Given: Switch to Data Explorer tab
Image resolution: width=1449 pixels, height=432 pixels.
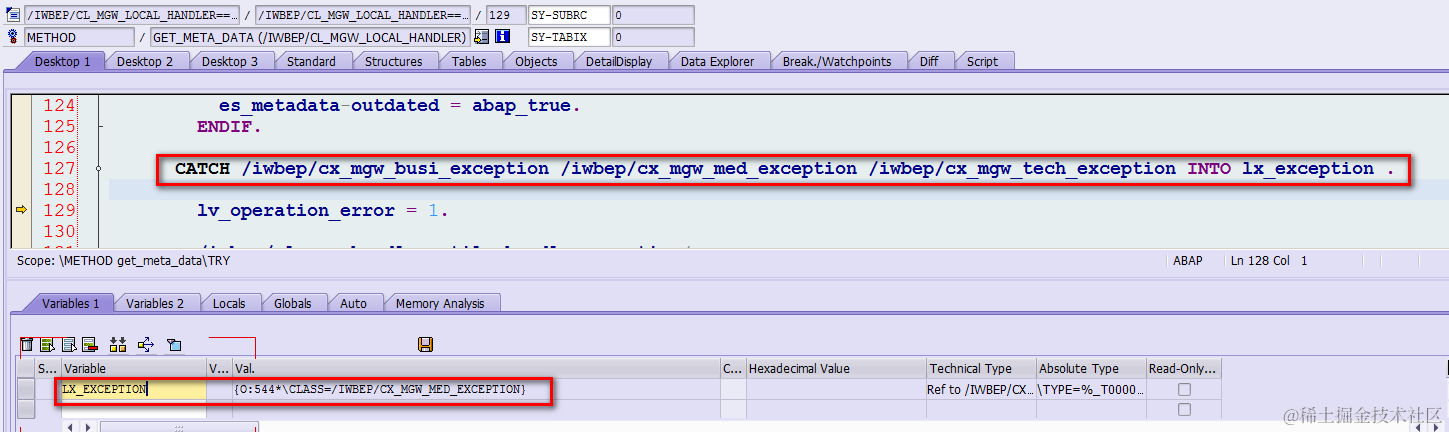Looking at the screenshot, I should coord(717,61).
